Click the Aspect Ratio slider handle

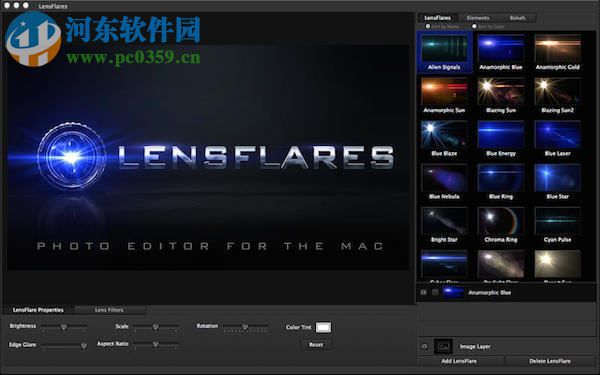coord(155,345)
